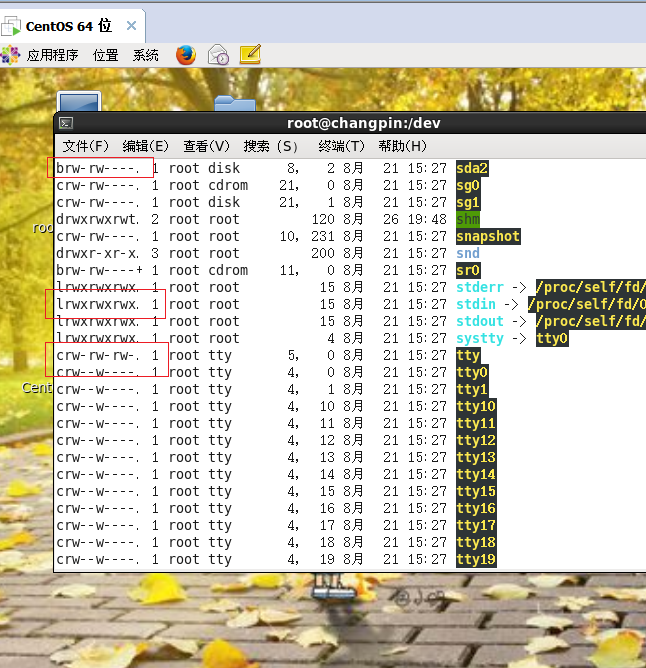
Task: Click the tty12 device name
Action: [476, 441]
